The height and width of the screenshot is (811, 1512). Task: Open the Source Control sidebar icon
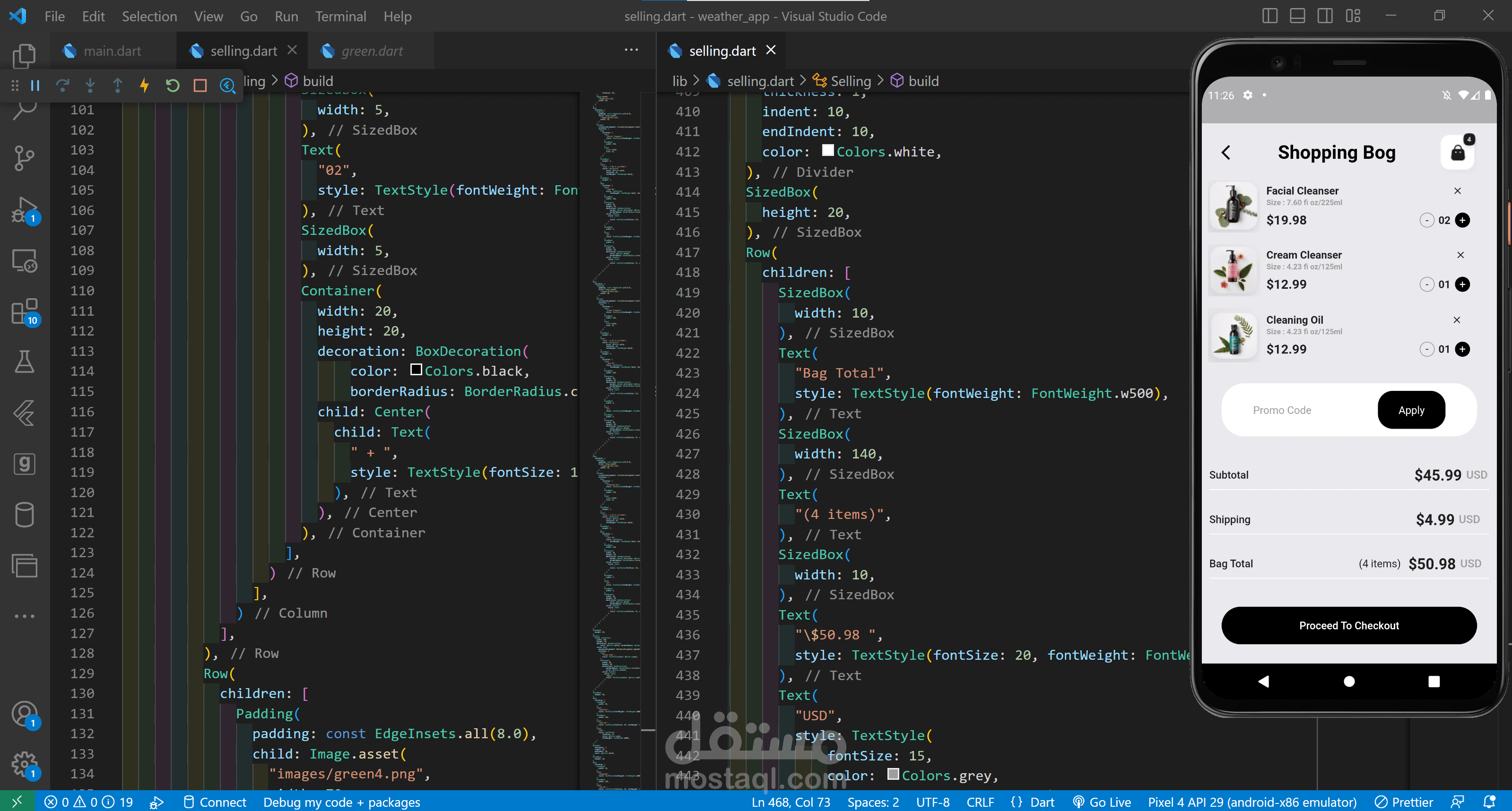[x=24, y=158]
